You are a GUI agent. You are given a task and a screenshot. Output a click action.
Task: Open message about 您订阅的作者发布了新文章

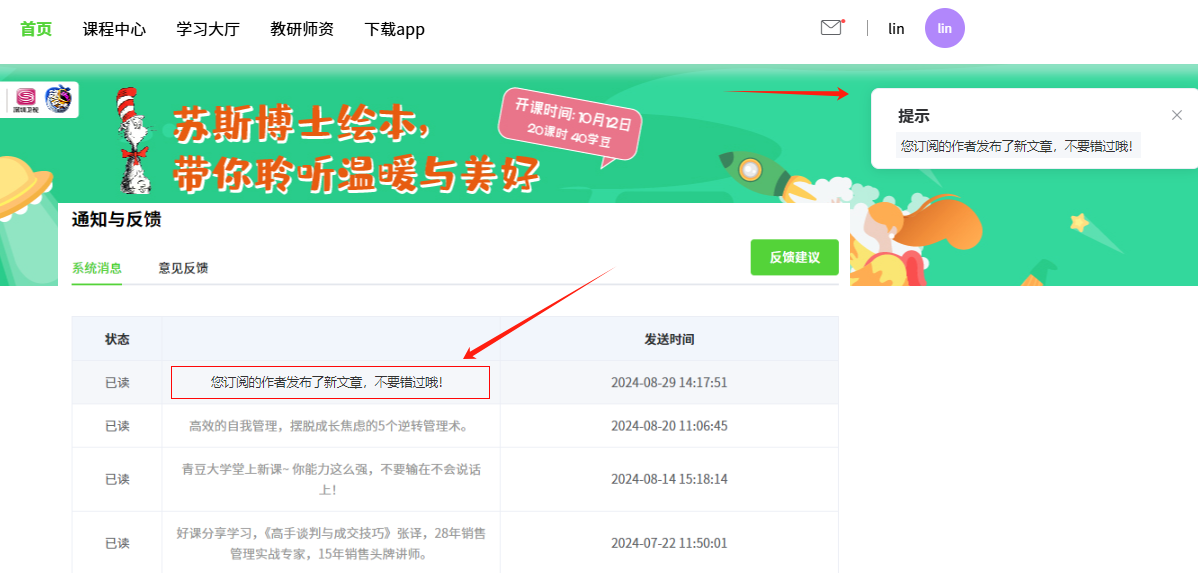[x=330, y=382]
